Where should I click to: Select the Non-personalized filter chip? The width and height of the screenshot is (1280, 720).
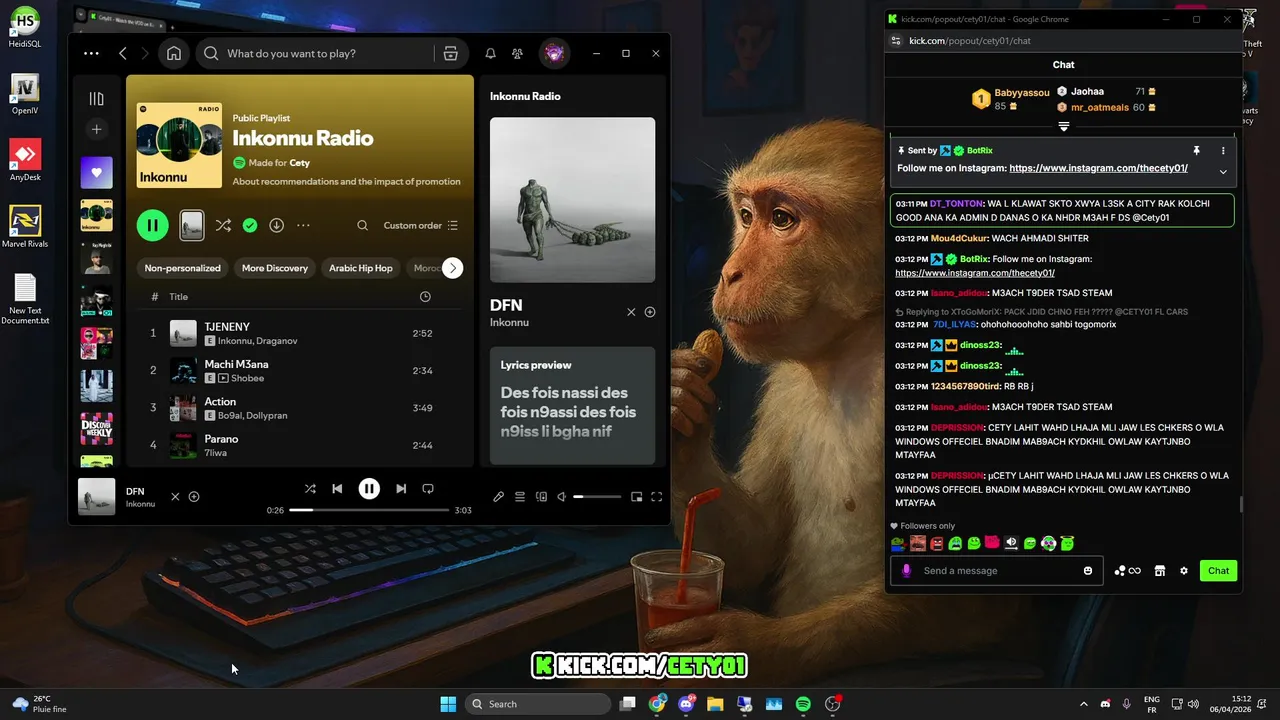click(x=182, y=268)
